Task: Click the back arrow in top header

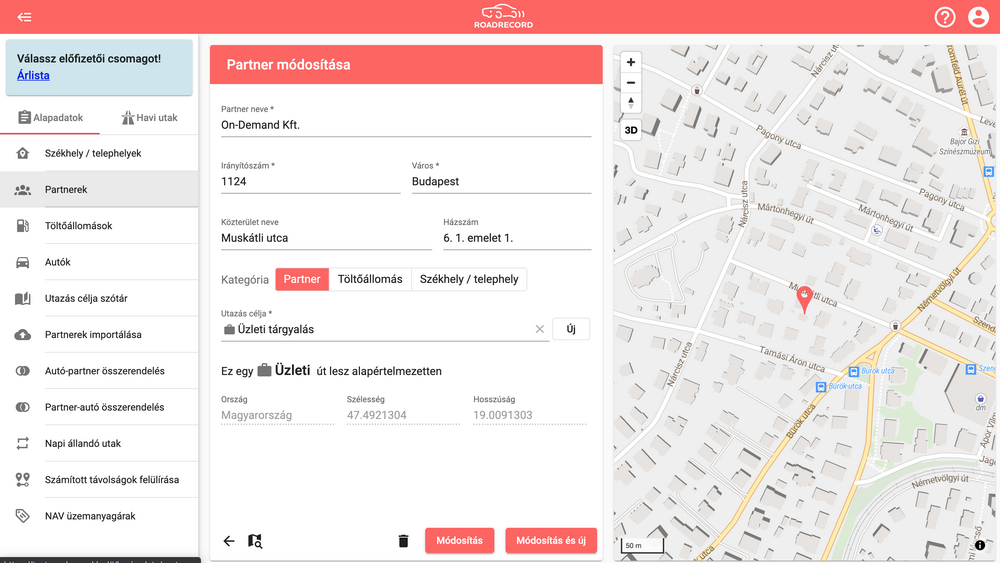Action: [x=24, y=17]
